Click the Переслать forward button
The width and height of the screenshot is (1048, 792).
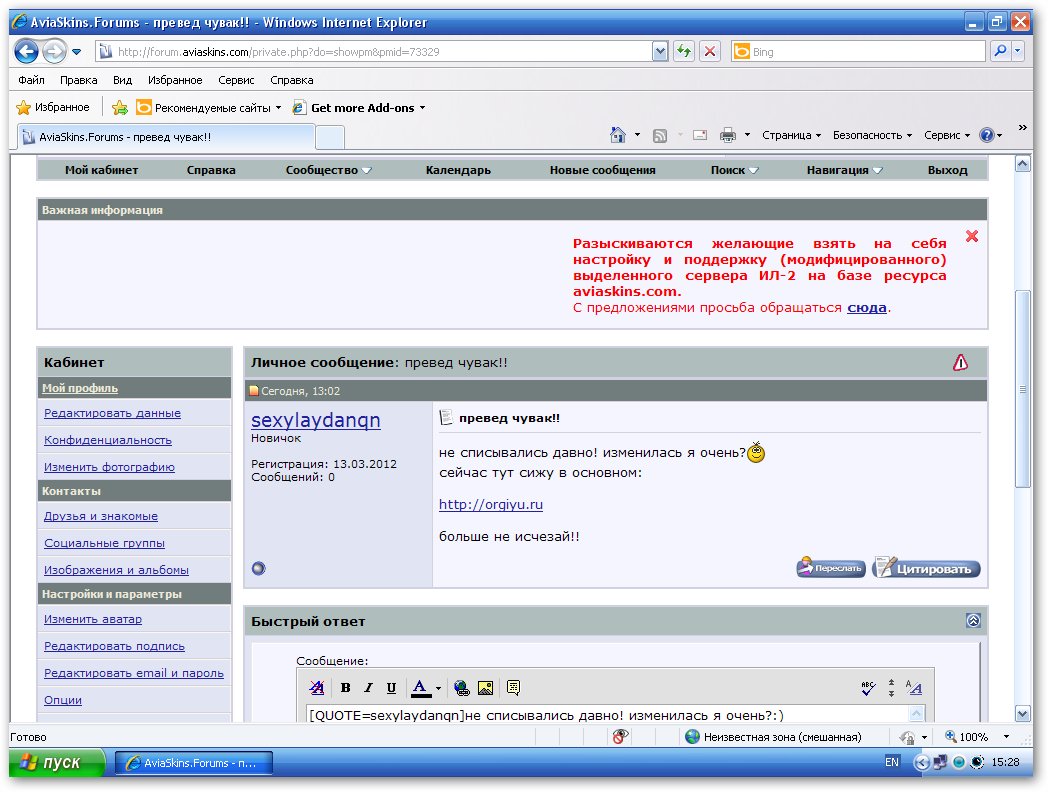coord(831,567)
